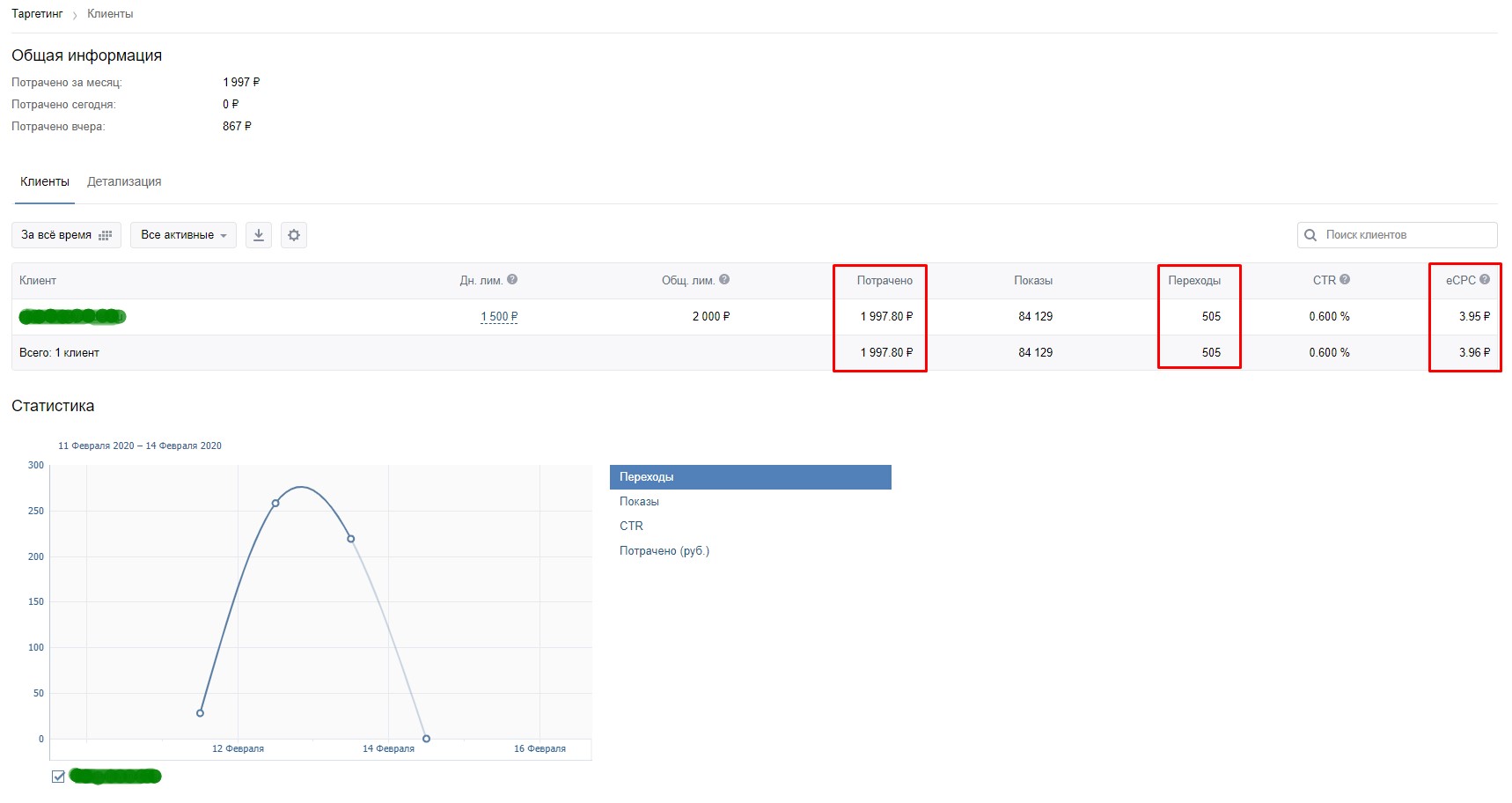
Task: Click the 1 997 ₽ spent this month value
Action: pyautogui.click(x=241, y=83)
